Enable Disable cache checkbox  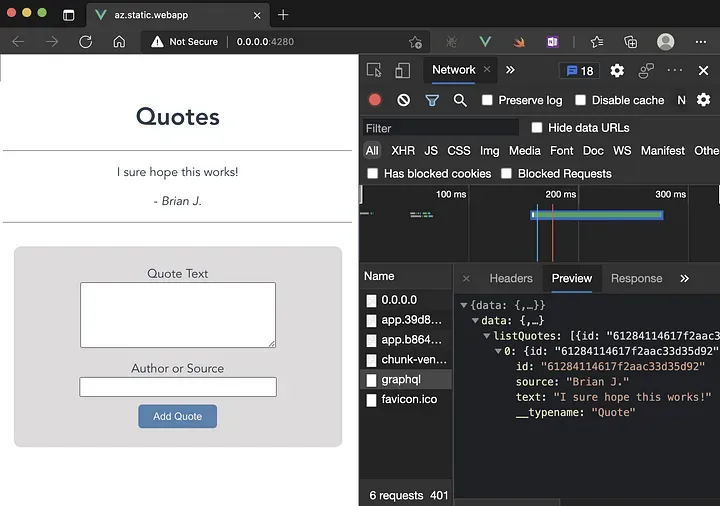point(580,100)
